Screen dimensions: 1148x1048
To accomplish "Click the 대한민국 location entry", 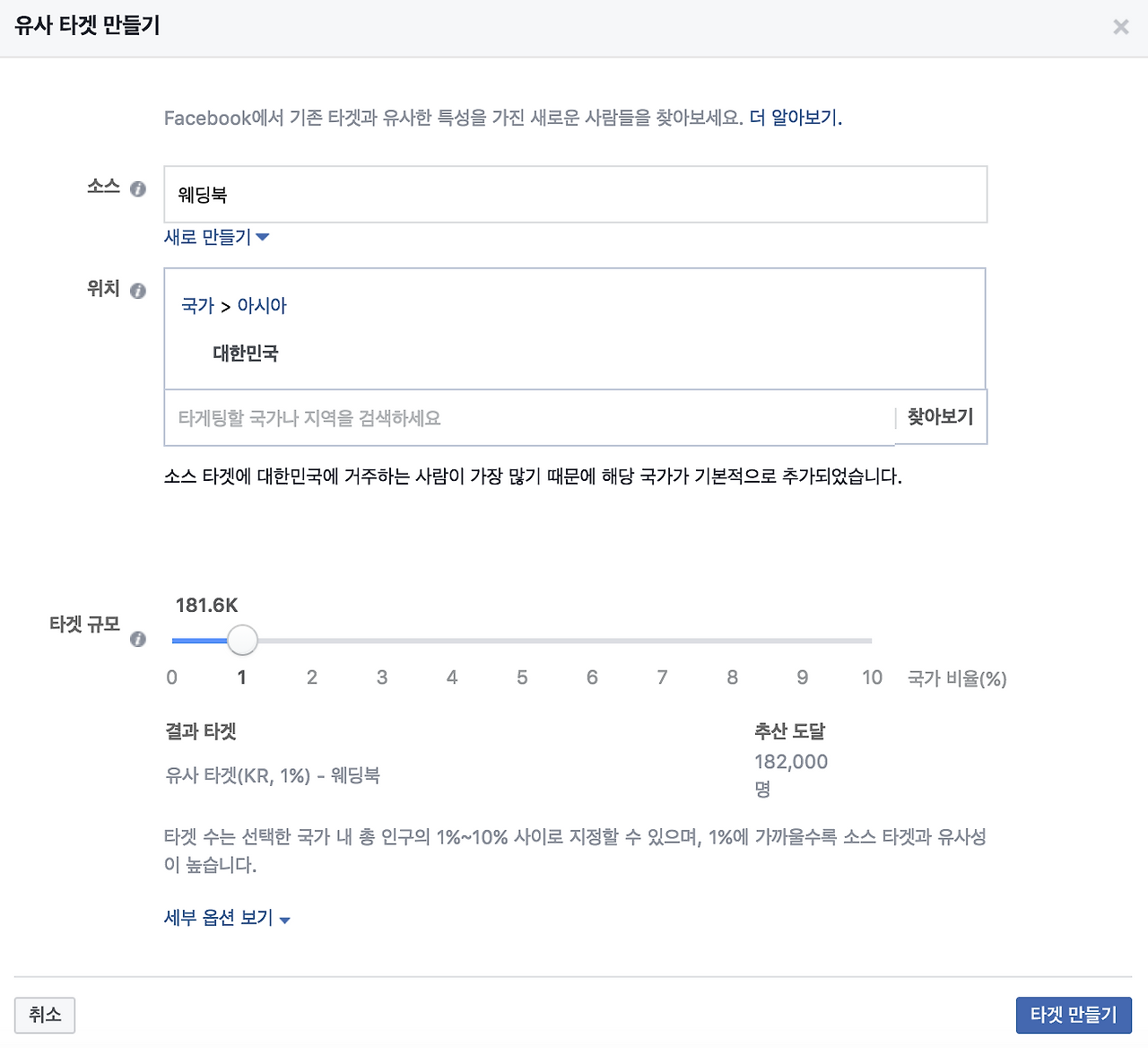I will 246,354.
